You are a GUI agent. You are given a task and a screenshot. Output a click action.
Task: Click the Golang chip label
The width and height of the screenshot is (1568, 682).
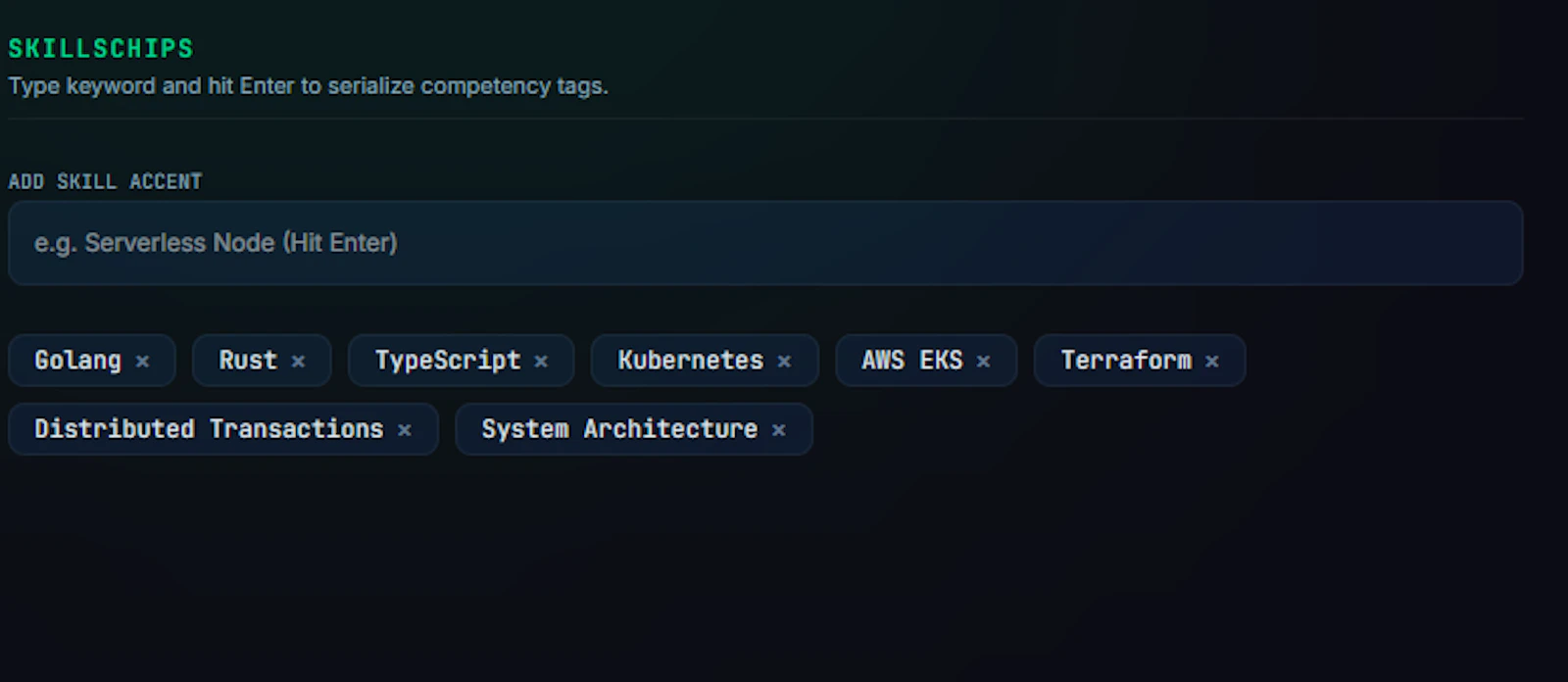(77, 361)
